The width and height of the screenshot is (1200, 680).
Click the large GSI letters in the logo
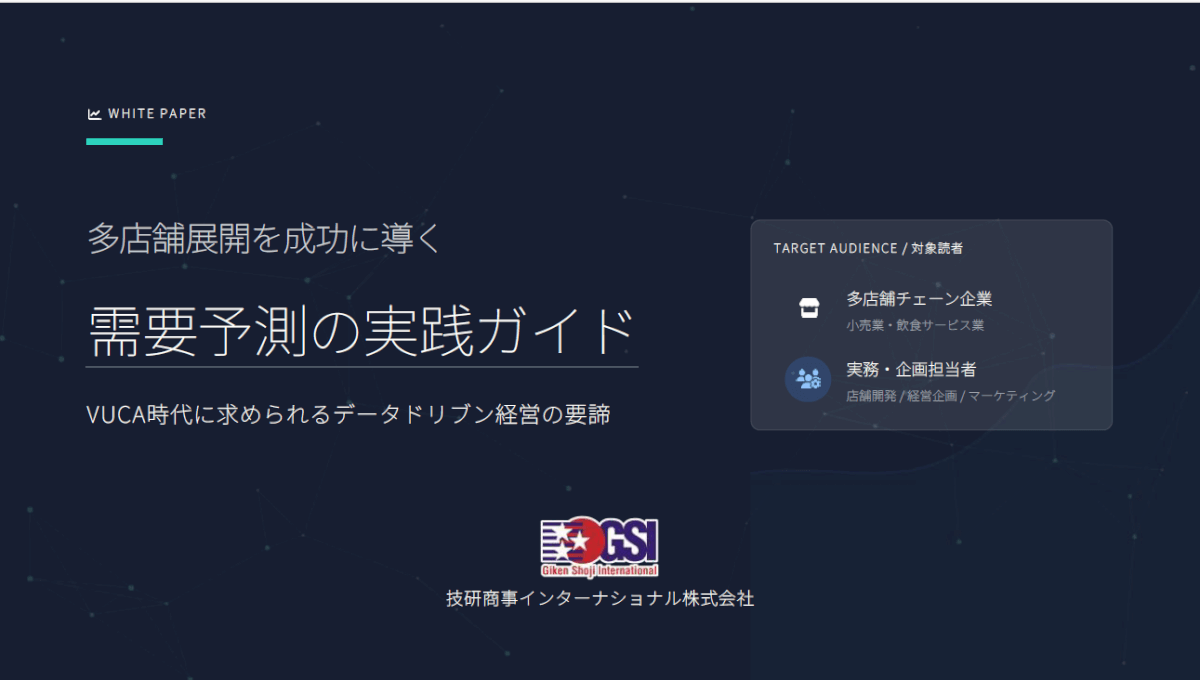(x=630, y=542)
